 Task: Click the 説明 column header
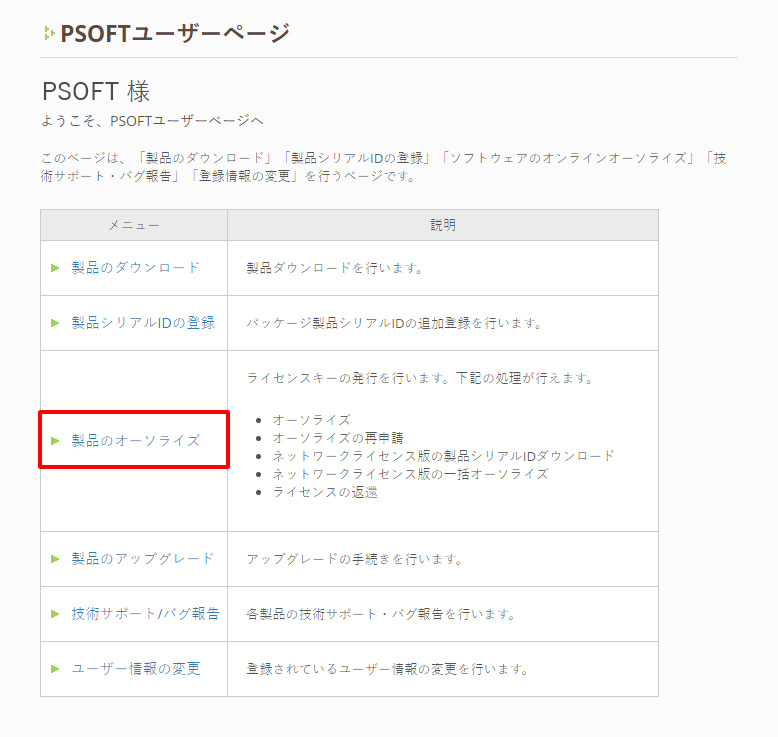click(x=442, y=225)
